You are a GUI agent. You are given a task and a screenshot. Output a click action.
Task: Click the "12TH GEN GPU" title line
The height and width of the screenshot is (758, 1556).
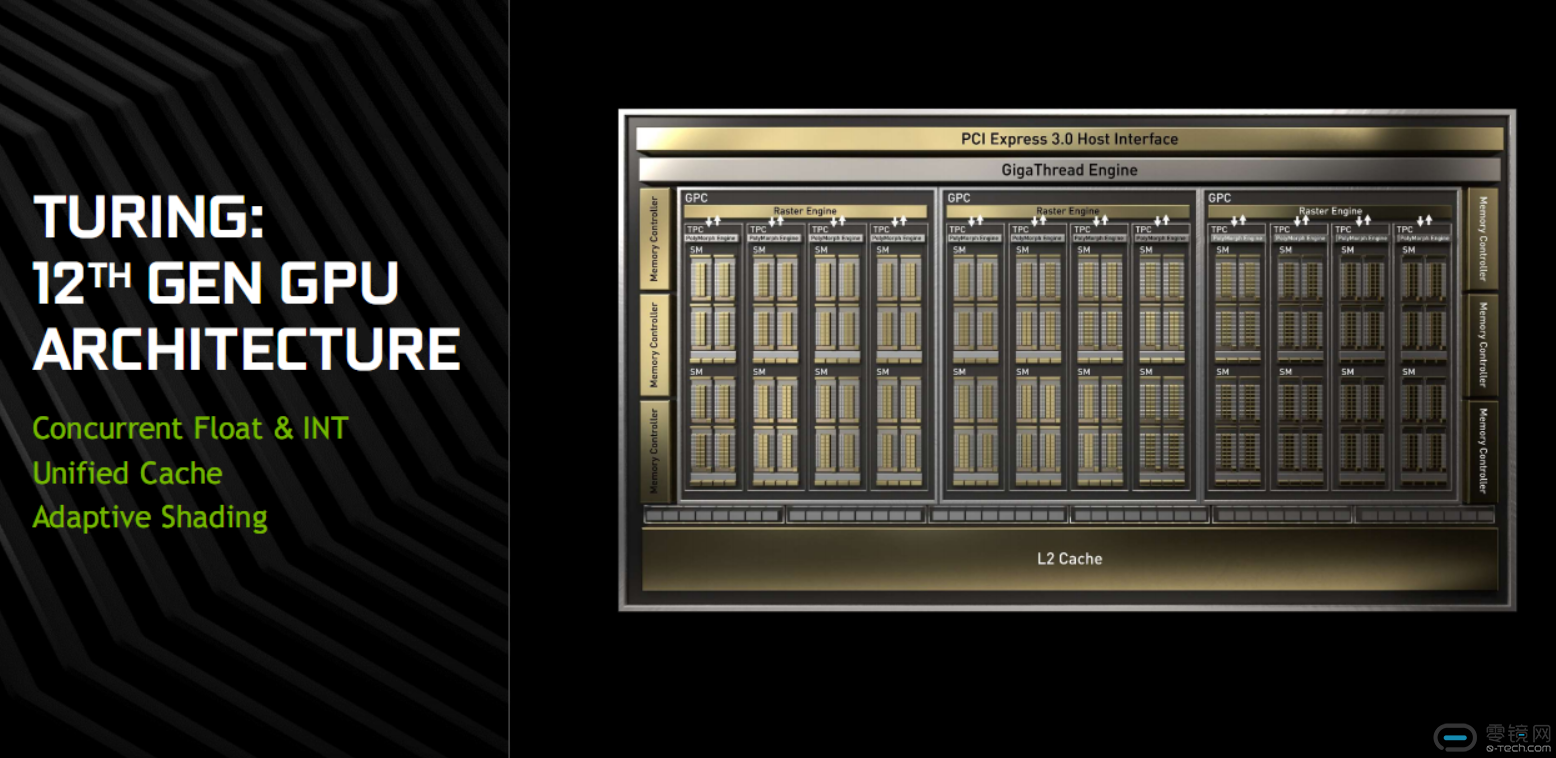(x=216, y=284)
